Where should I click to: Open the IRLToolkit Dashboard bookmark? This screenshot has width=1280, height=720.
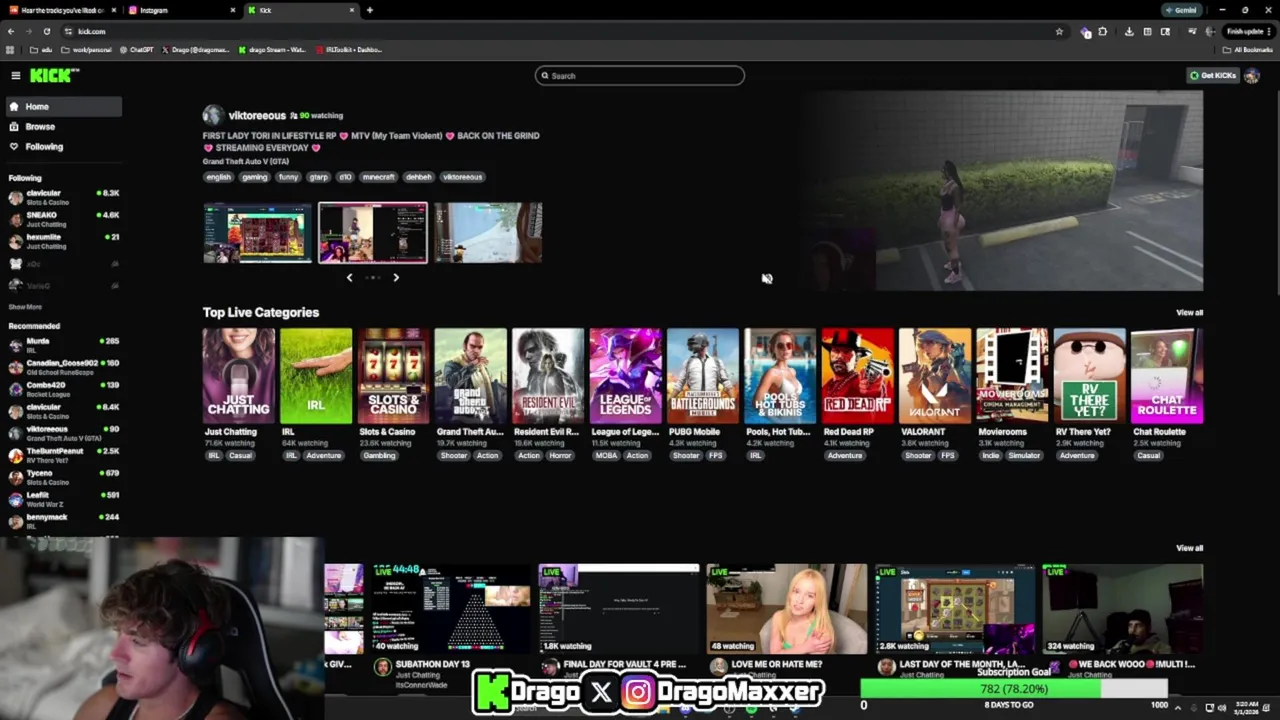click(x=349, y=49)
